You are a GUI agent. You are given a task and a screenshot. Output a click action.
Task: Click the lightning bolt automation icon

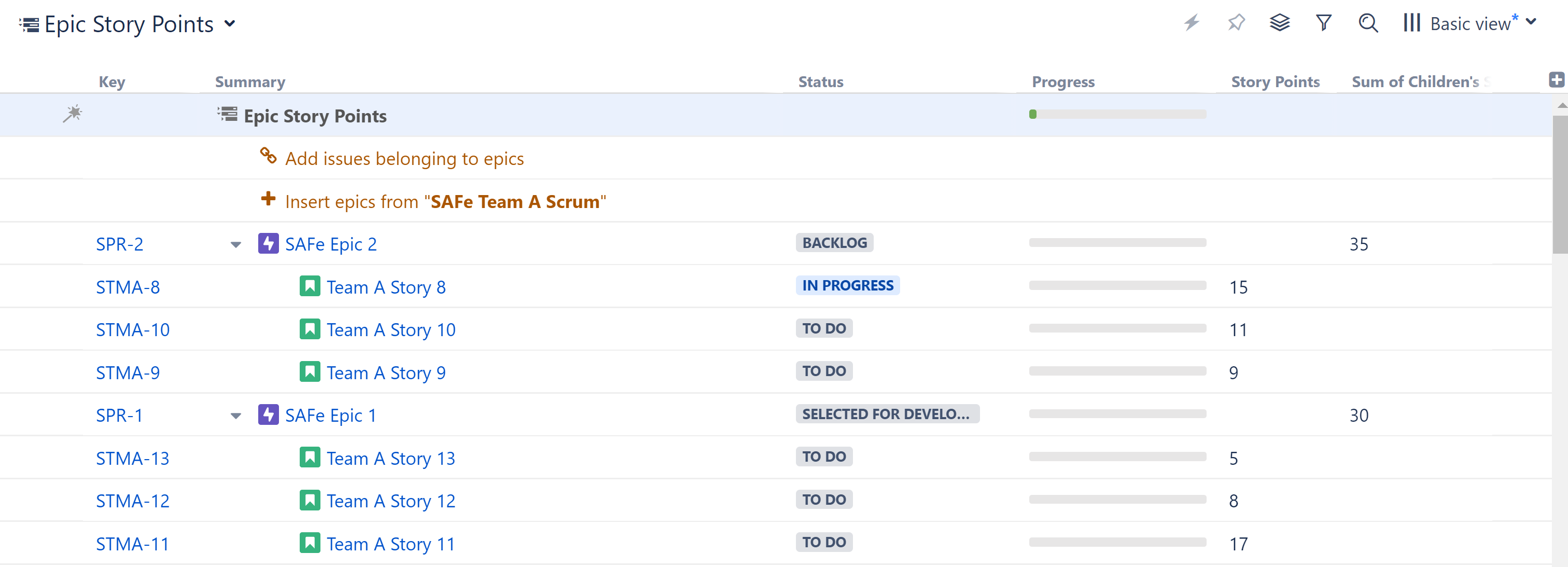1191,23
